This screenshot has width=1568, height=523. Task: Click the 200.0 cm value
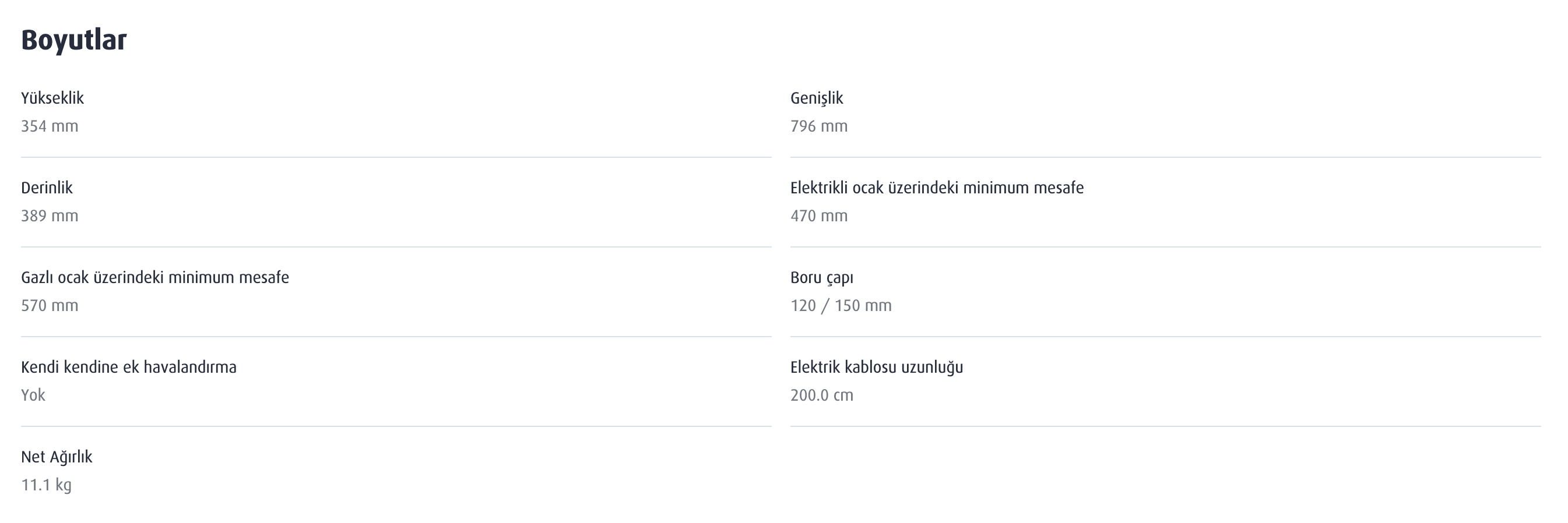[x=822, y=395]
